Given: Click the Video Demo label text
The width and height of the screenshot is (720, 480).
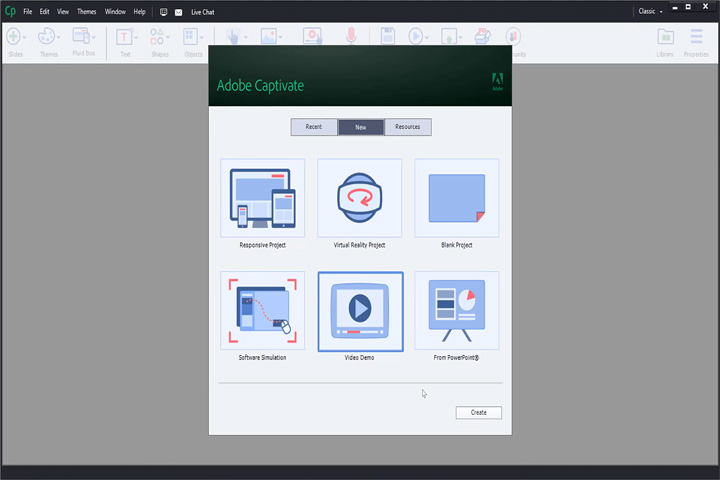Looking at the screenshot, I should click(360, 358).
